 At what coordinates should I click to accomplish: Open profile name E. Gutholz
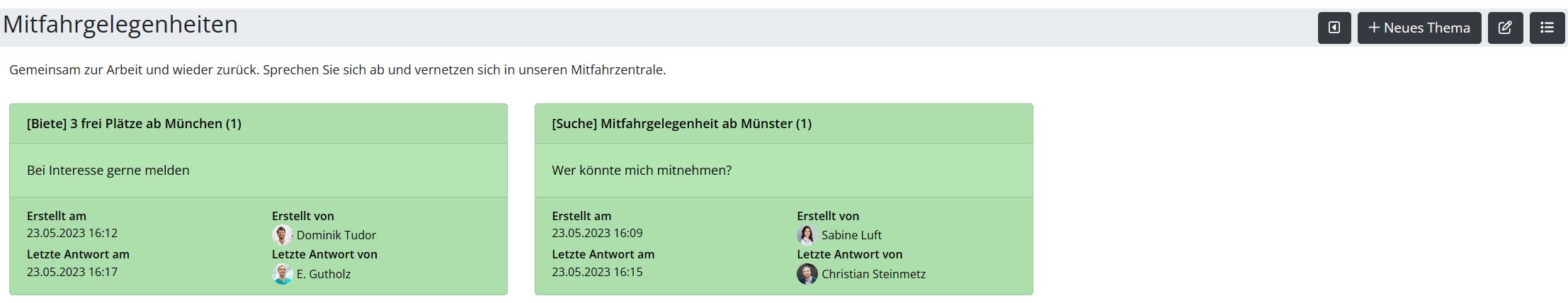[324, 274]
